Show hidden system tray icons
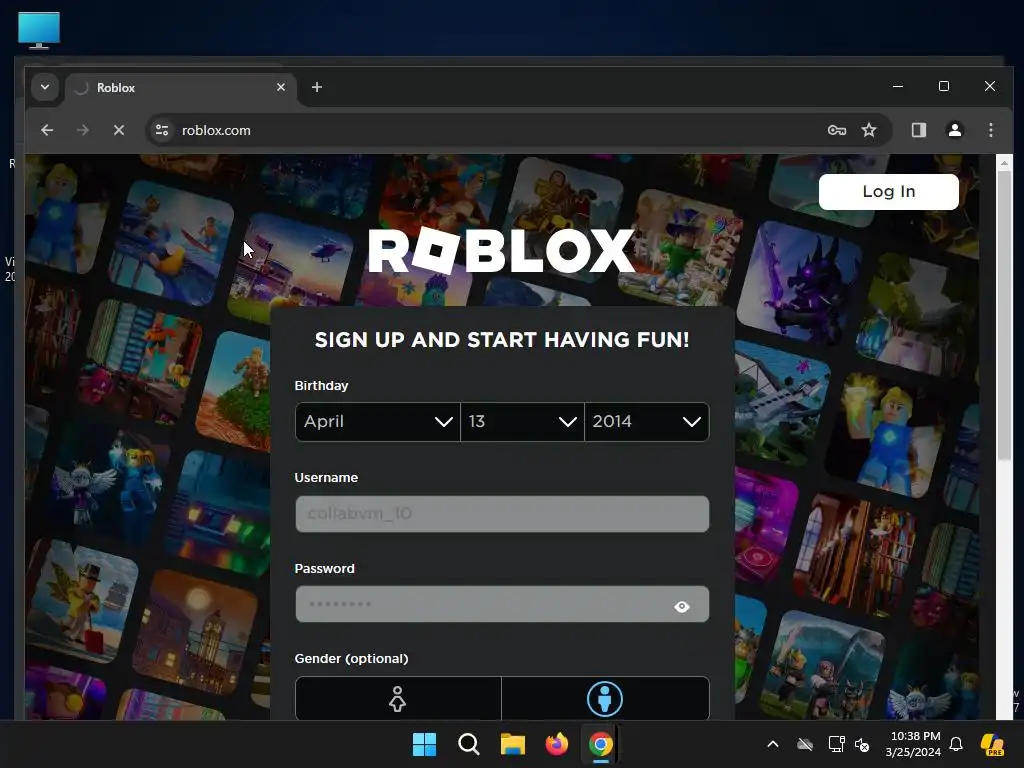 coord(773,744)
